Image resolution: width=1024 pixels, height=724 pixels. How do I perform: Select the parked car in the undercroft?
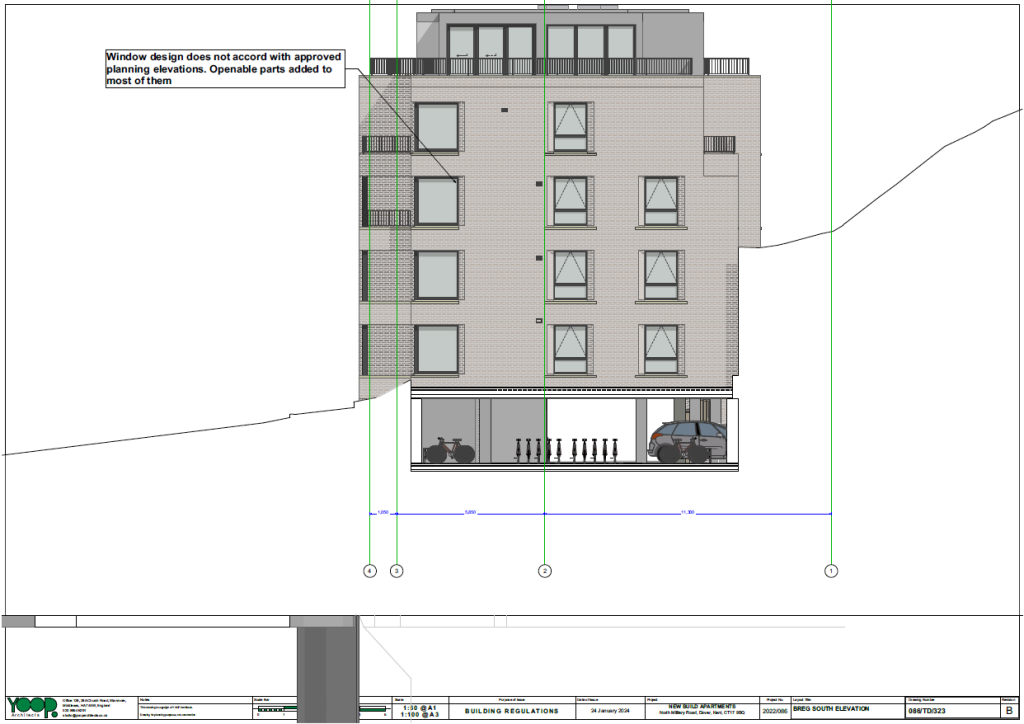691,440
